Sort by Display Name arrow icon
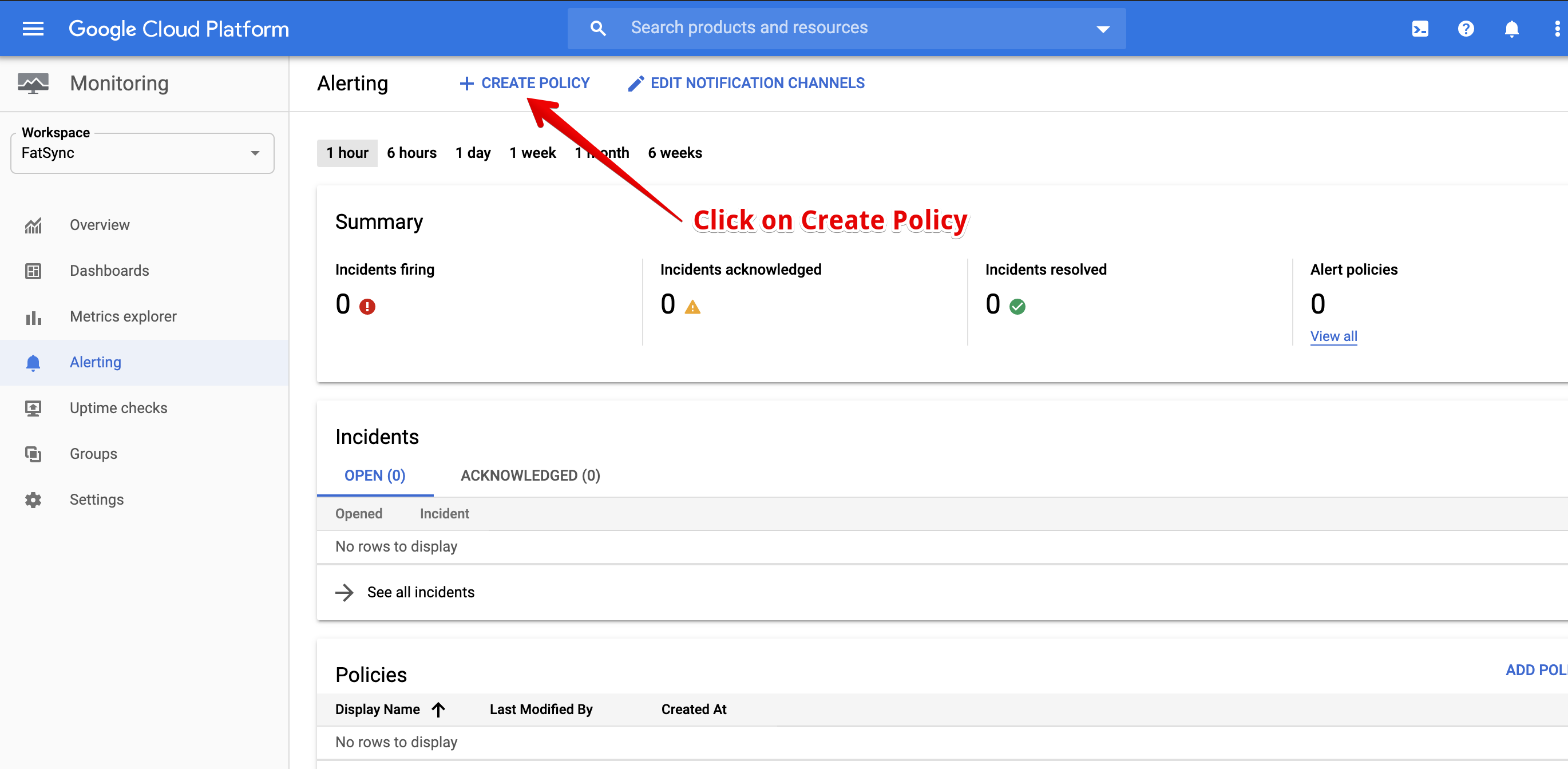The width and height of the screenshot is (1568, 769). click(438, 709)
